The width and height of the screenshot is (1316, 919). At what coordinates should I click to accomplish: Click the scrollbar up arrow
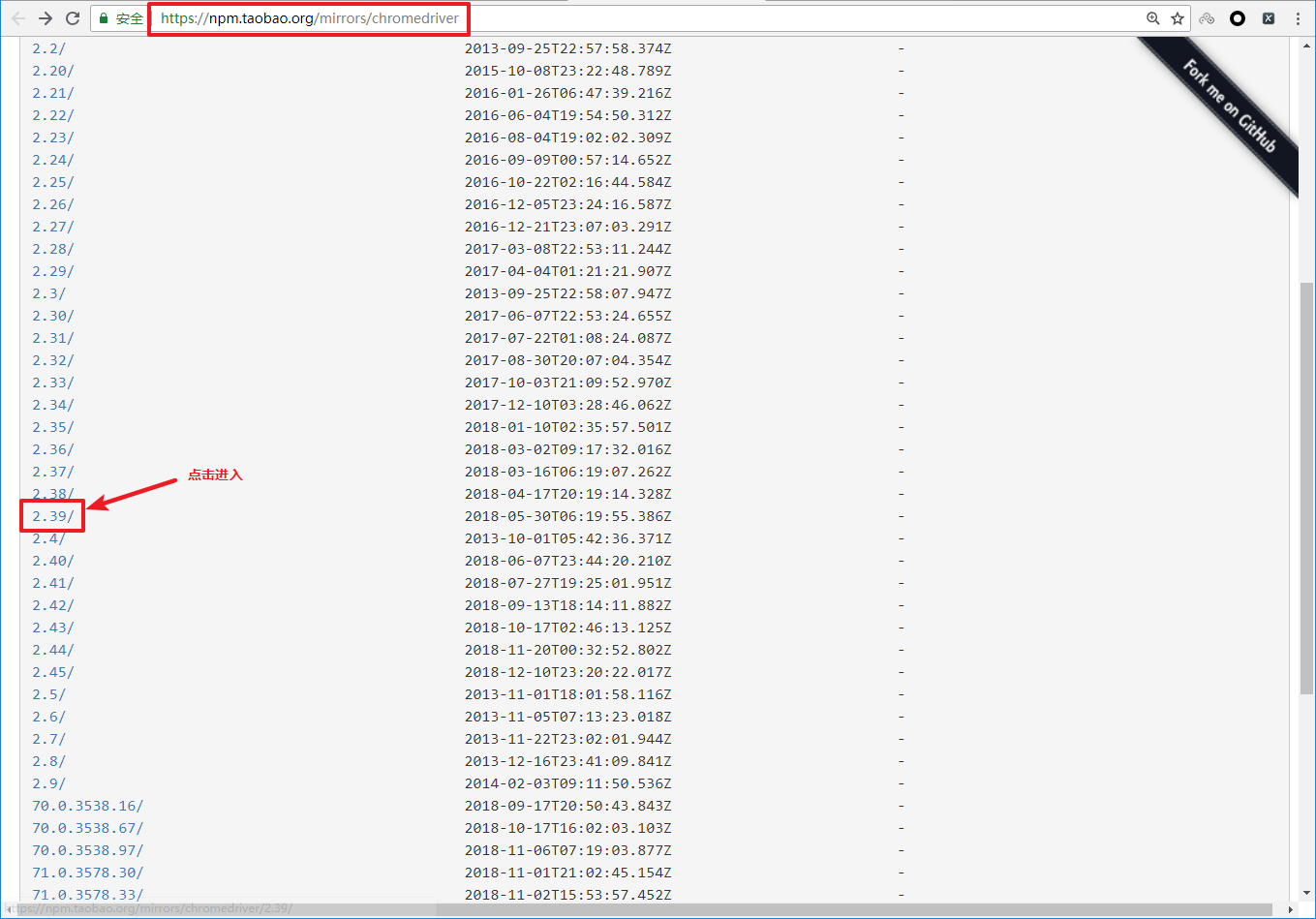coord(1305,45)
